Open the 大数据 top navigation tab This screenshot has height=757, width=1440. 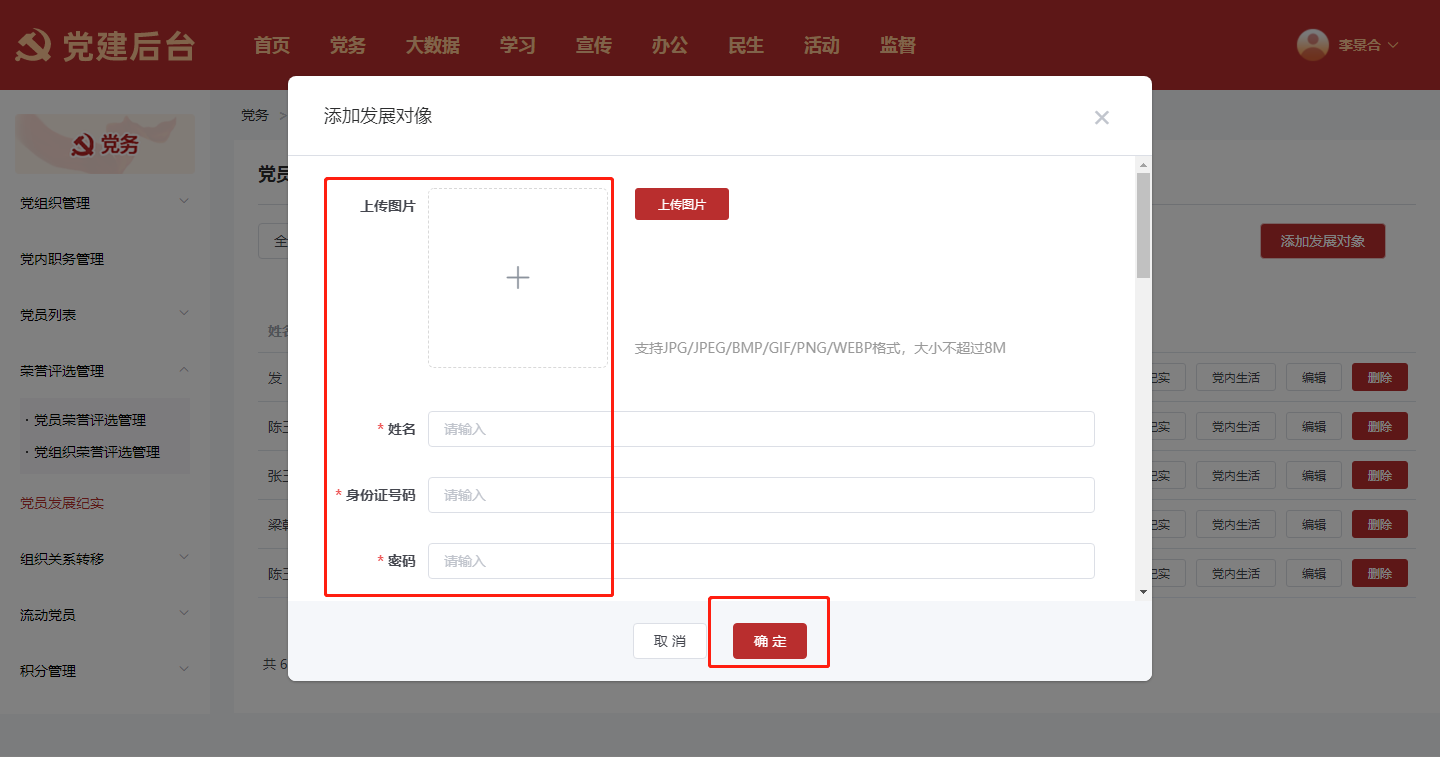(432, 45)
